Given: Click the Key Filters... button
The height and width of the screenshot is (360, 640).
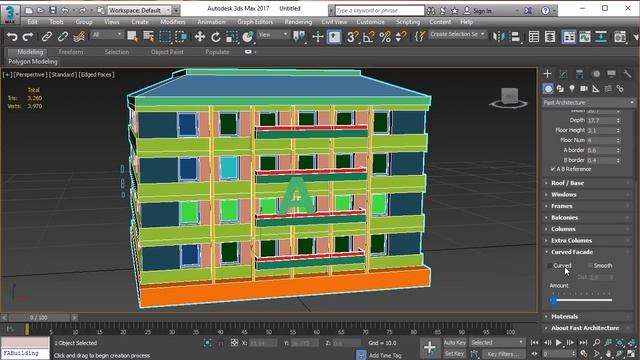Looking at the screenshot, I should 503,353.
